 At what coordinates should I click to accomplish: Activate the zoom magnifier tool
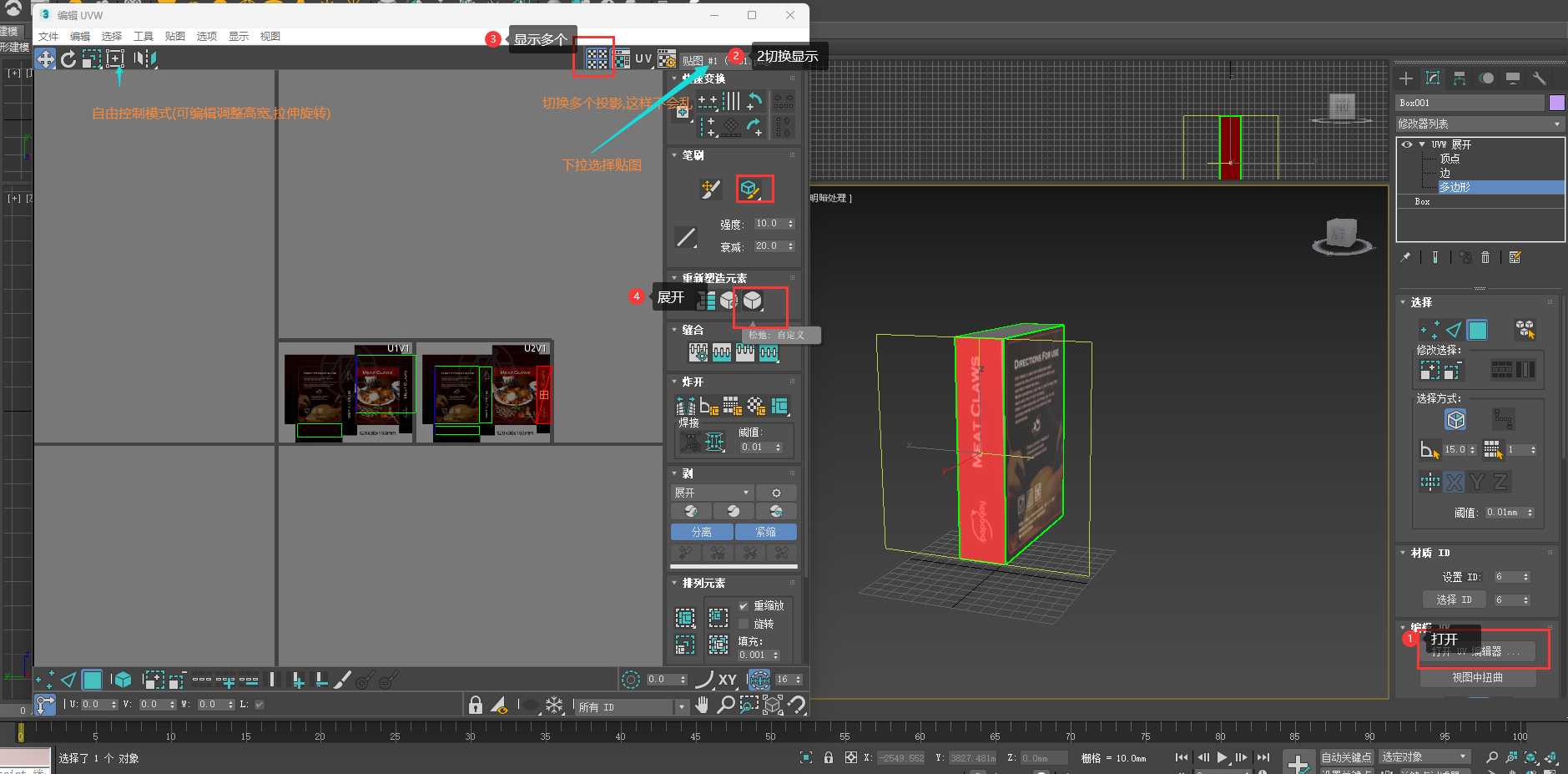pyautogui.click(x=726, y=705)
